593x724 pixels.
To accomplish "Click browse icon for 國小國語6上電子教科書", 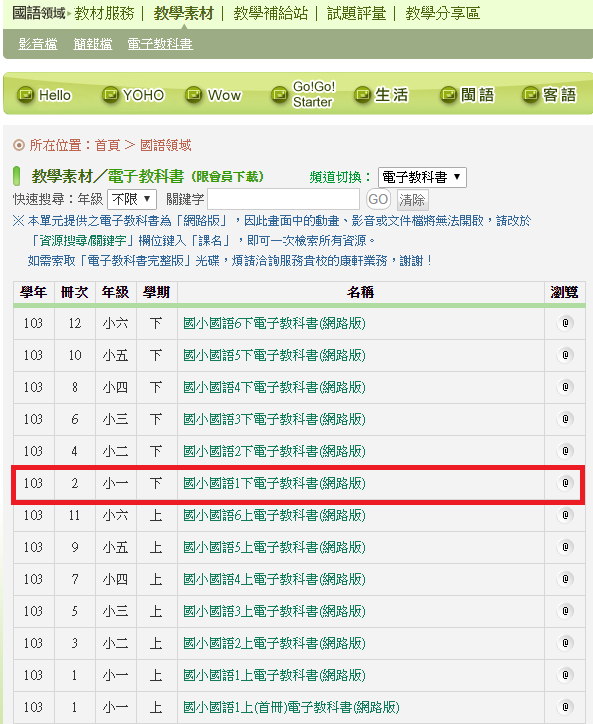I will point(565,515).
